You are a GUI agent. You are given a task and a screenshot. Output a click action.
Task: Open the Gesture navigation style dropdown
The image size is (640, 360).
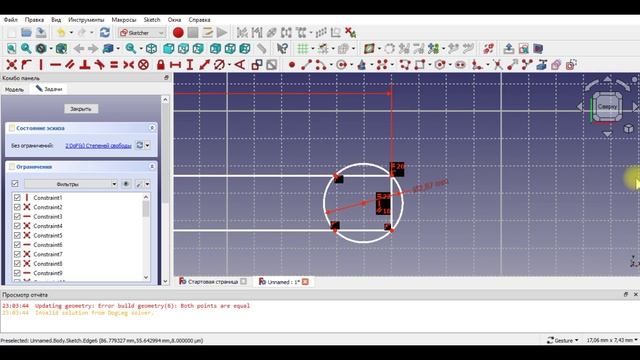point(563,340)
